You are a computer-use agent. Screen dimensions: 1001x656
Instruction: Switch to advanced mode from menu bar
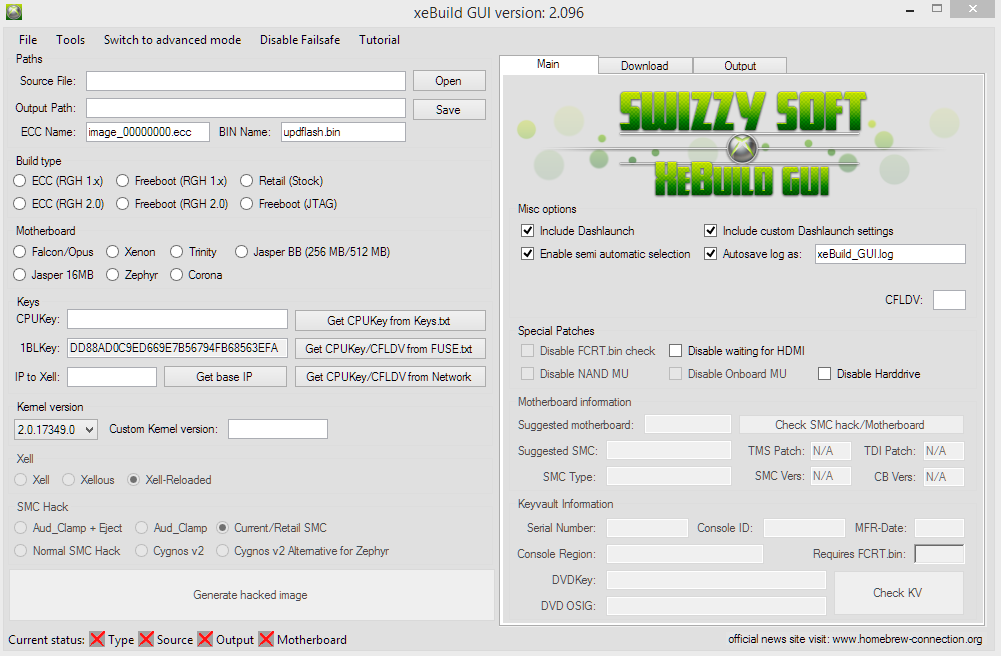coord(172,40)
